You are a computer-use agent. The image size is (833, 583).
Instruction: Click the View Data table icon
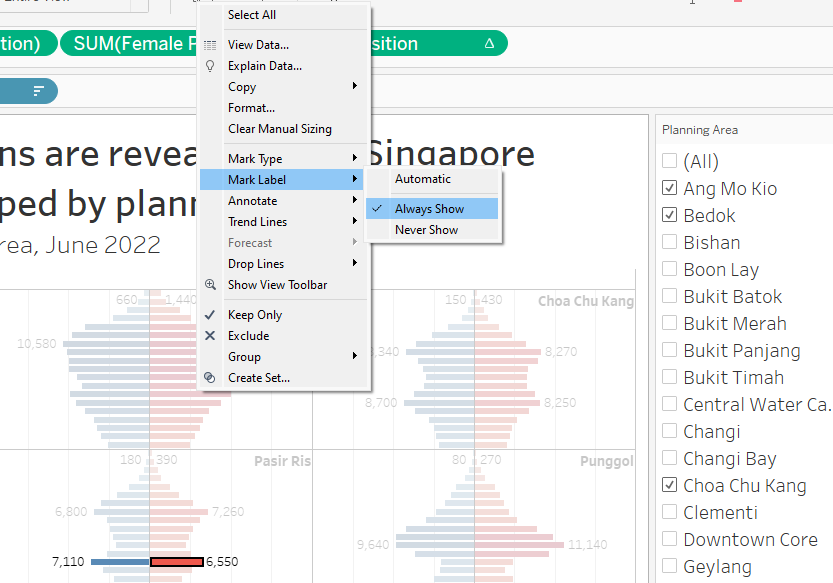click(x=210, y=45)
